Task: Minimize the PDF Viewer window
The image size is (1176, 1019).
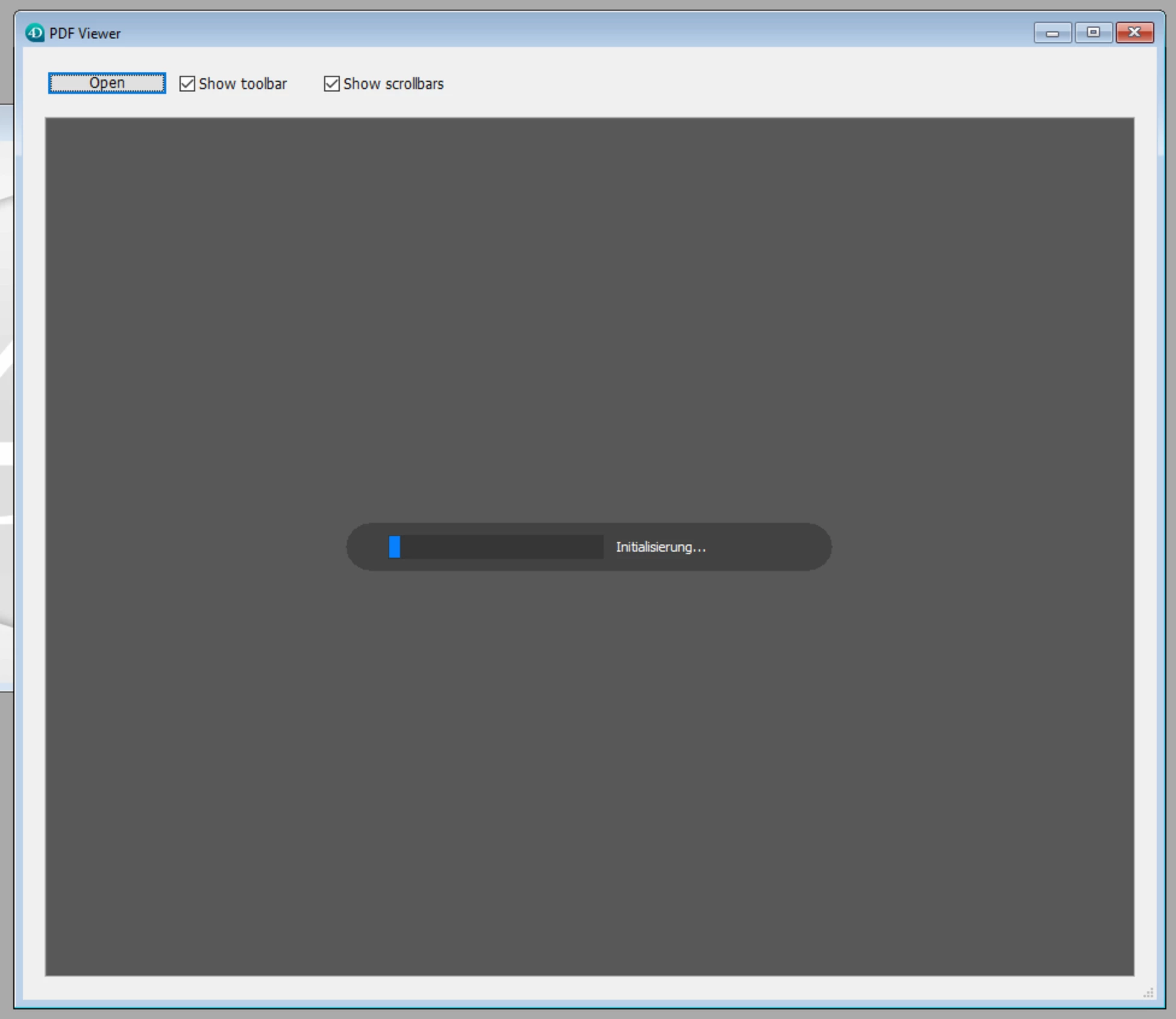Action: point(1052,33)
